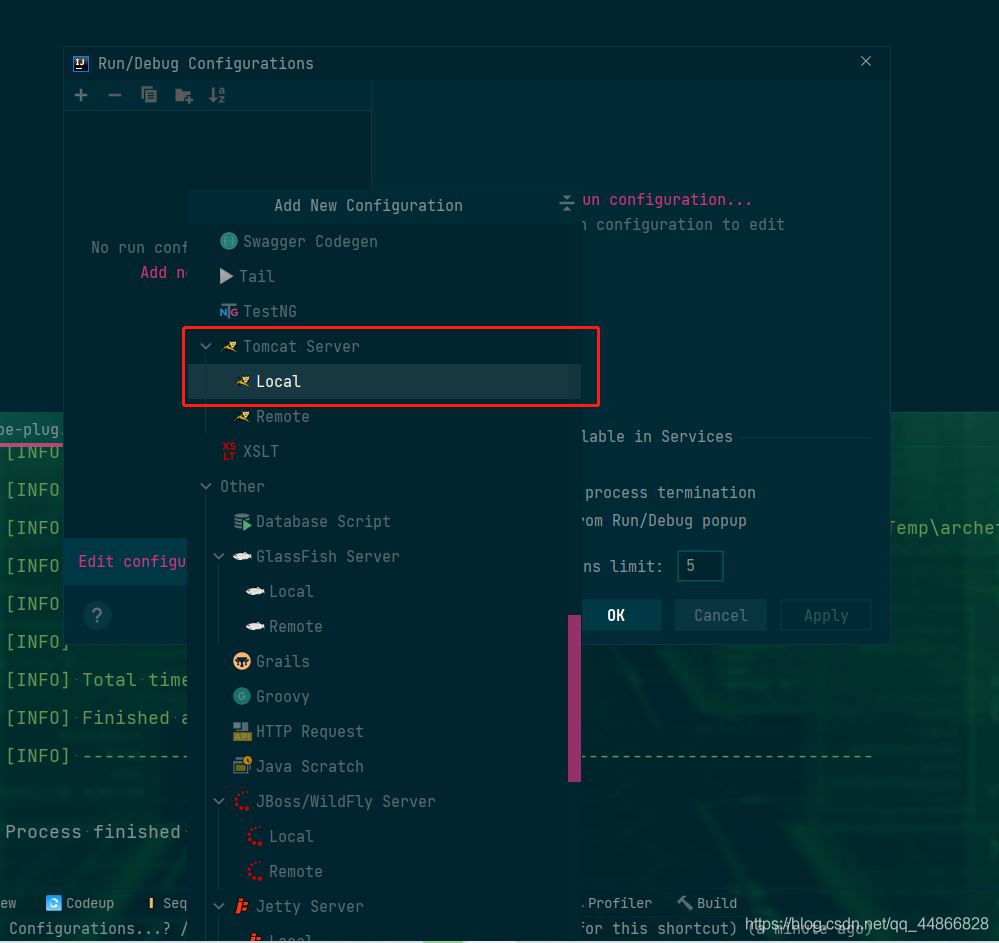
Task: Click the popup list scrollbar thumb
Action: pos(574,698)
